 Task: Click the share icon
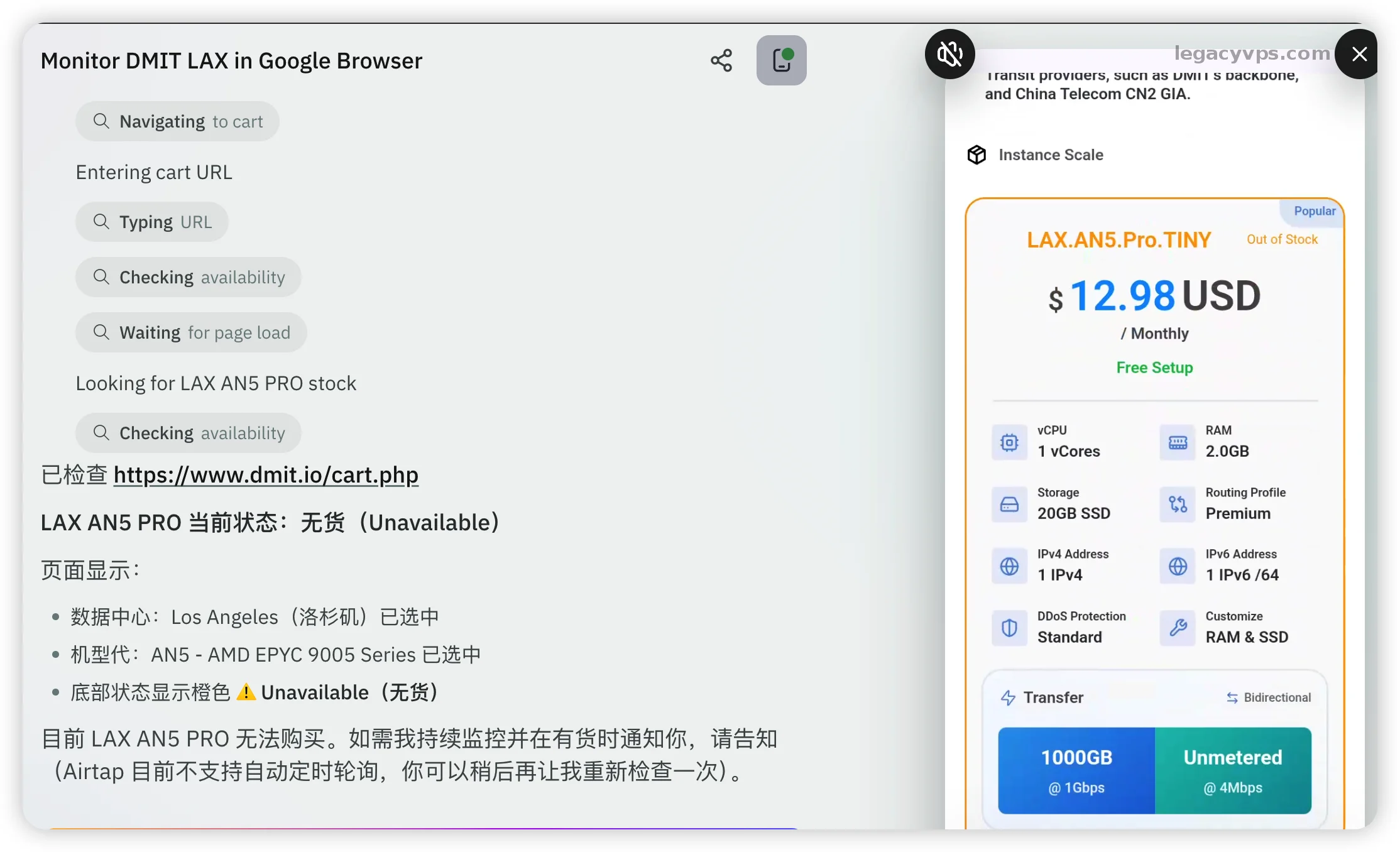click(721, 60)
